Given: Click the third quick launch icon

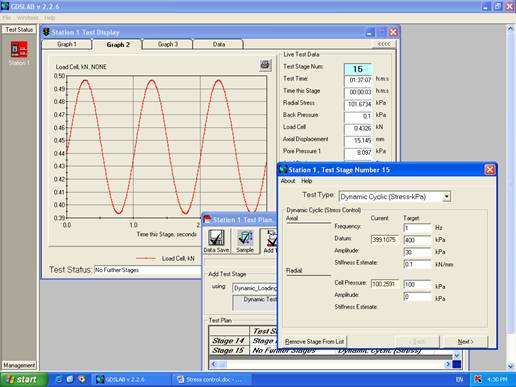Looking at the screenshot, I should pos(82,379).
